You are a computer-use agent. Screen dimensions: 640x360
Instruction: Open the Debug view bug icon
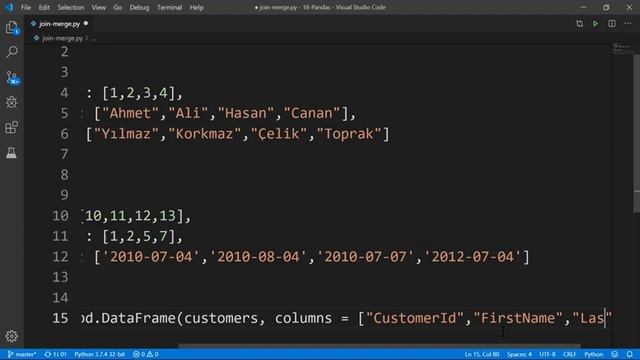click(12, 102)
